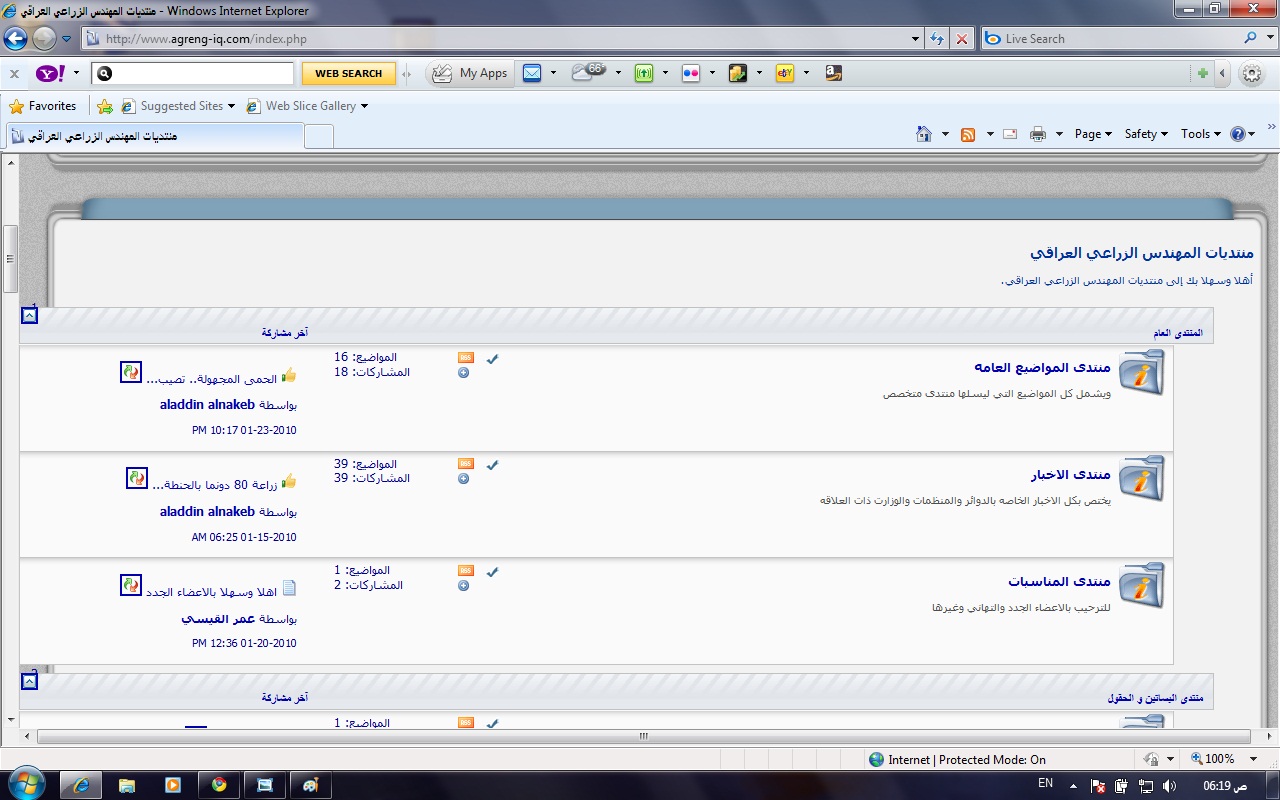Open Google Chrome from the taskbar

click(219, 785)
